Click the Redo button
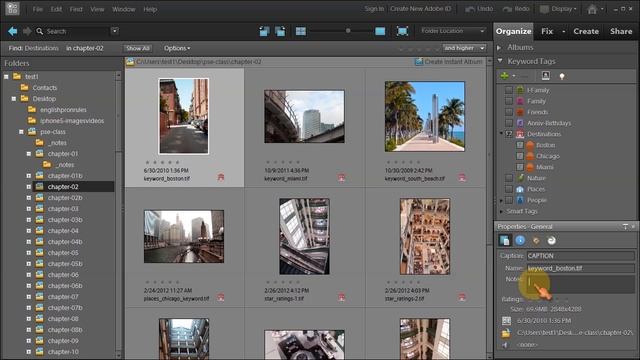 [x=516, y=9]
